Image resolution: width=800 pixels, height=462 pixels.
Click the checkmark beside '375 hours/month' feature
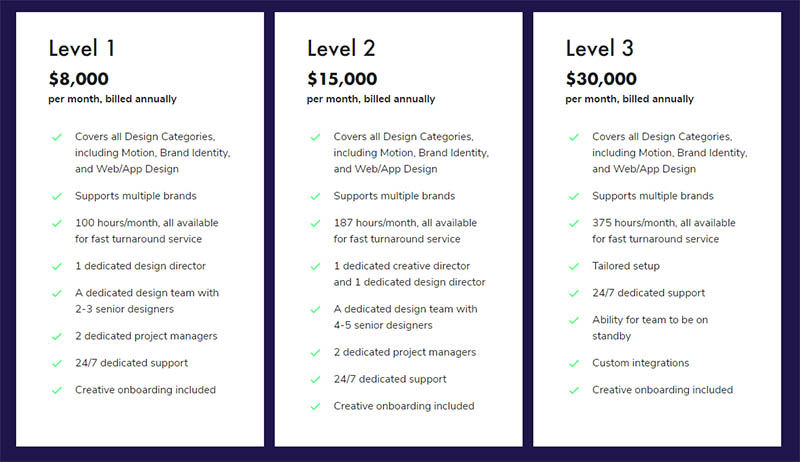pyautogui.click(x=574, y=223)
